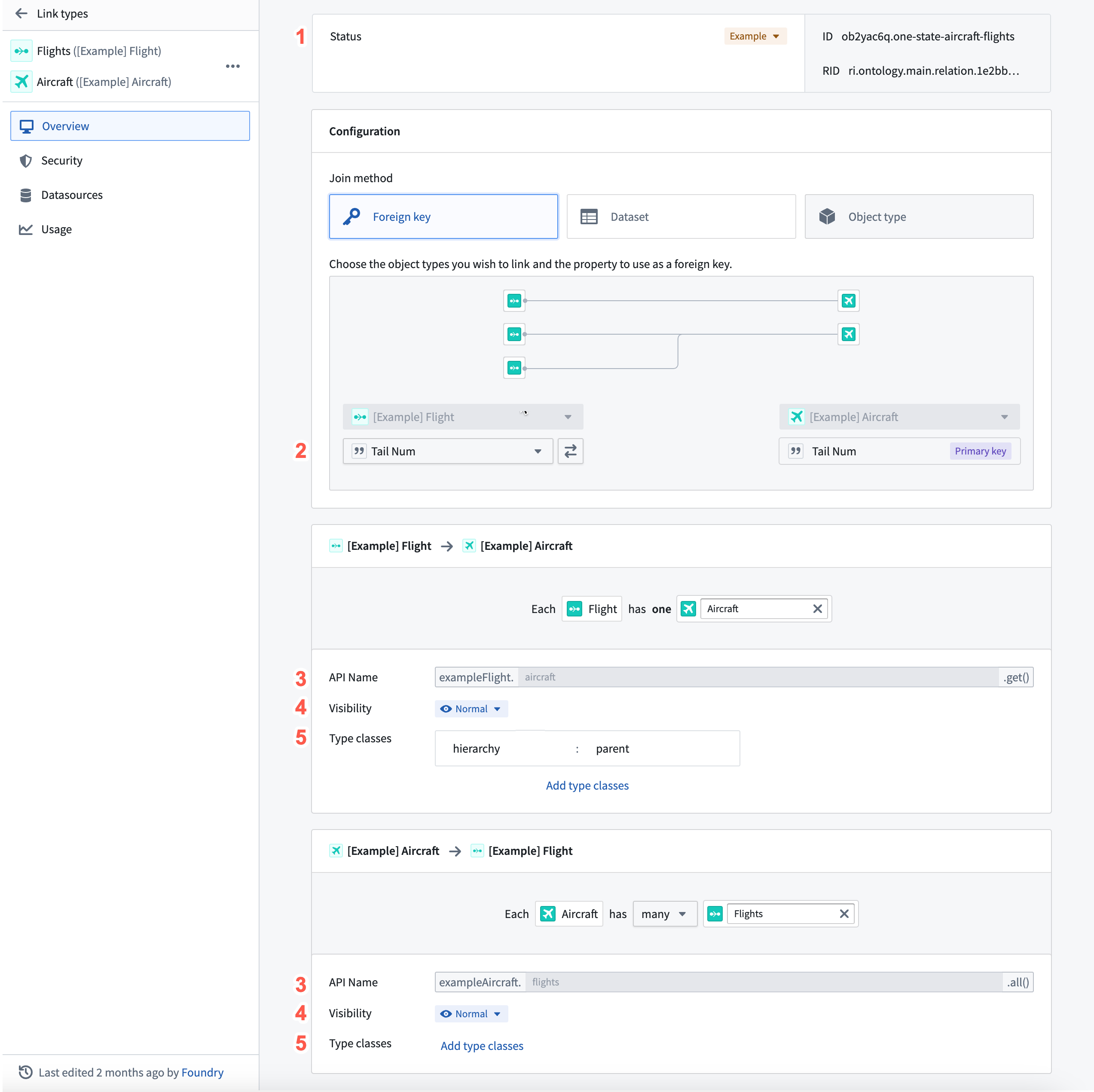Click the Foundry user link
This screenshot has width=1094, height=1092.
pos(202,1072)
